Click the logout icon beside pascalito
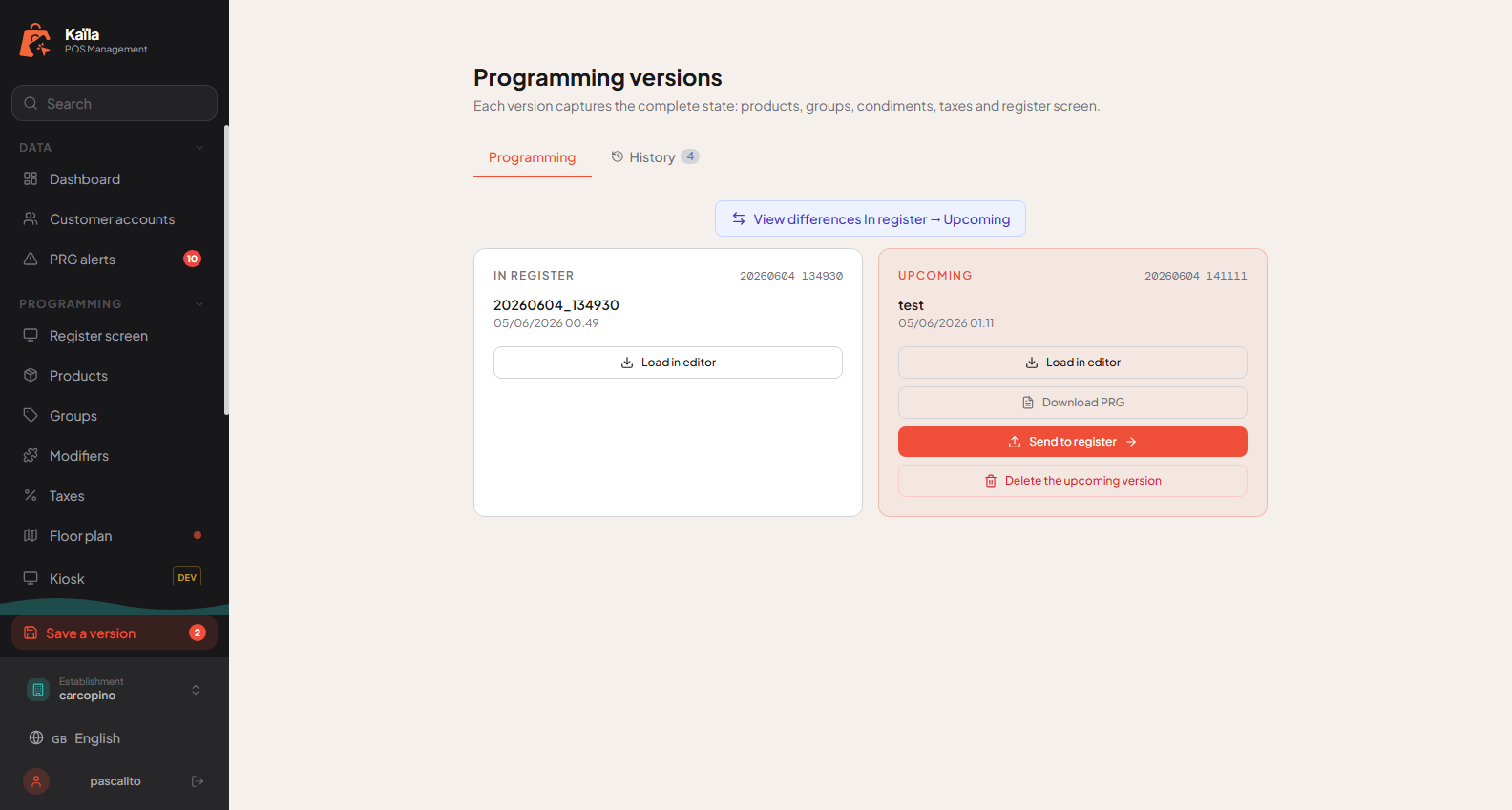This screenshot has width=1512, height=810. coord(198,781)
